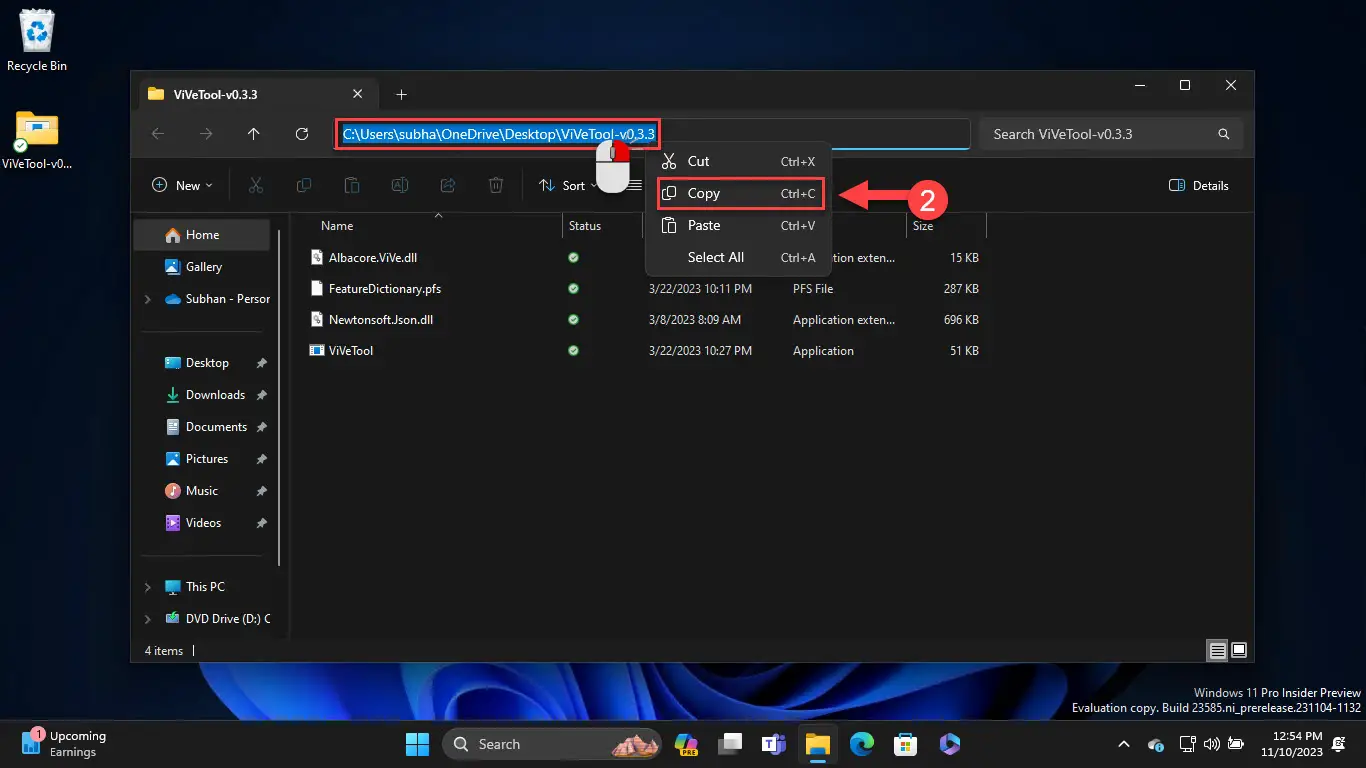Image resolution: width=1366 pixels, height=768 pixels.
Task: Open Microsoft Store from taskbar
Action: 906,744
